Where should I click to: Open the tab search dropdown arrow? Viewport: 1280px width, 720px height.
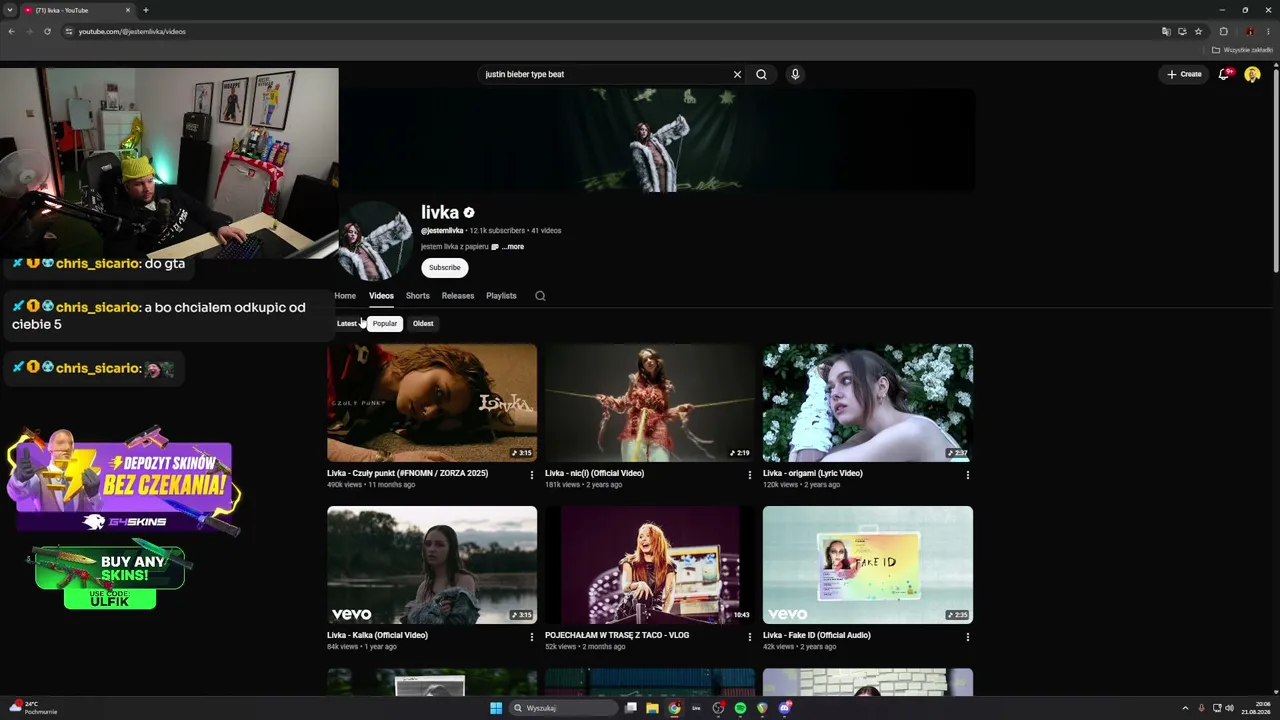9,10
